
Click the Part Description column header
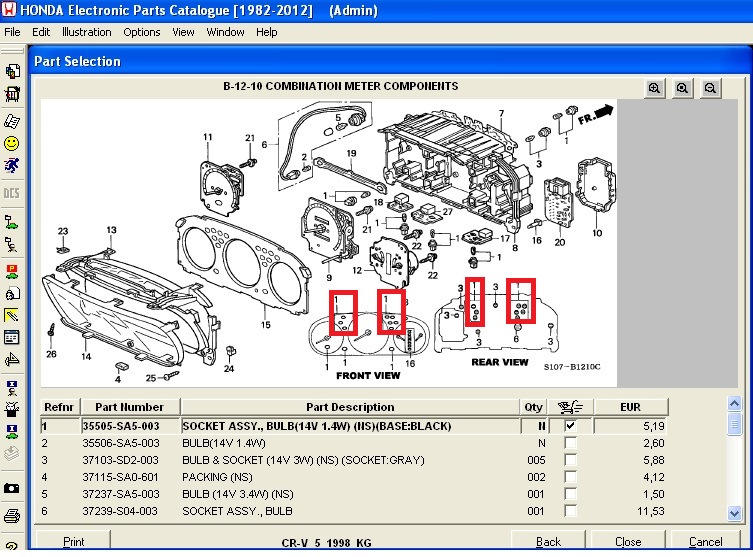[x=350, y=407]
